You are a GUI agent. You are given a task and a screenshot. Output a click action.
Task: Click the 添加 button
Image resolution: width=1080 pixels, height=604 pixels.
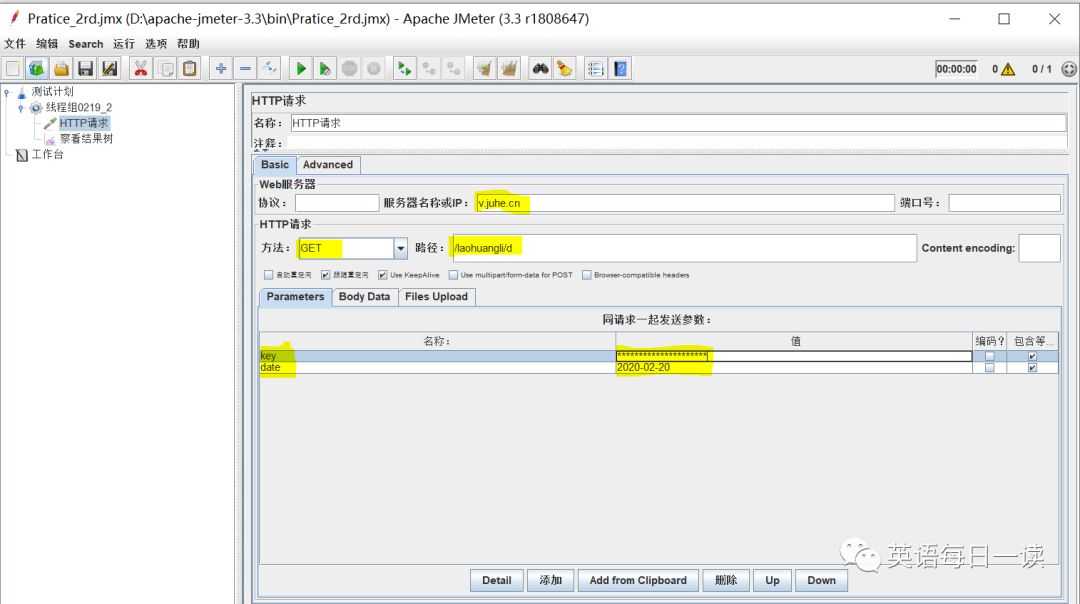pos(550,580)
